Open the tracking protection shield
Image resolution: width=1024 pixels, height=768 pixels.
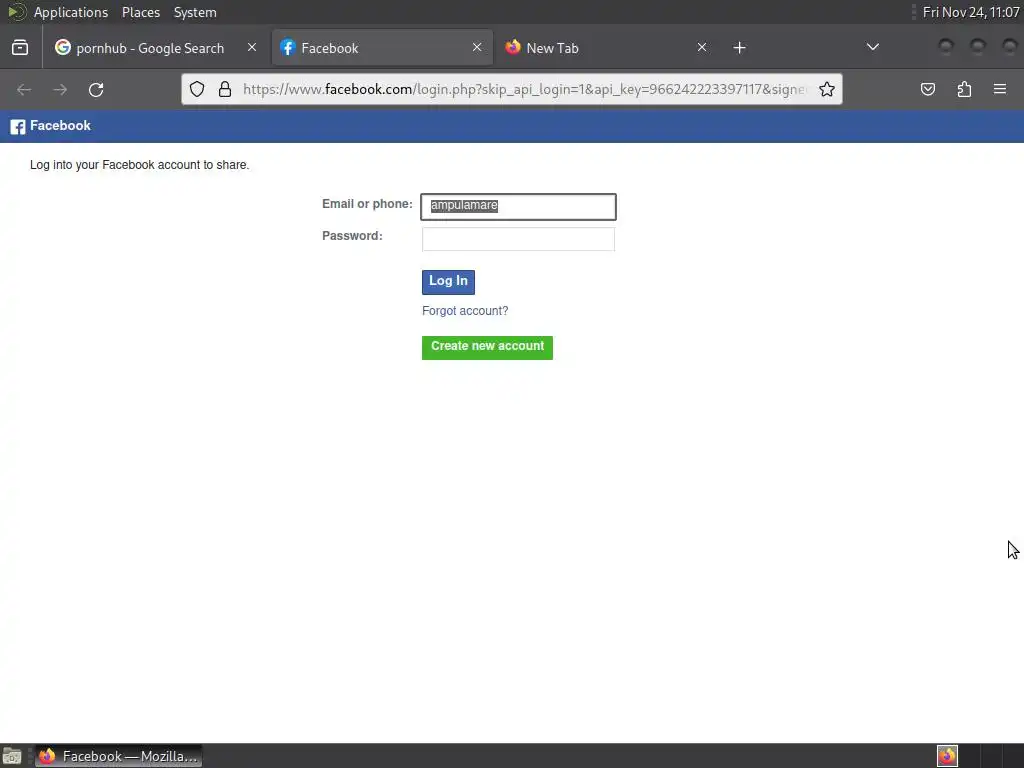point(197,89)
